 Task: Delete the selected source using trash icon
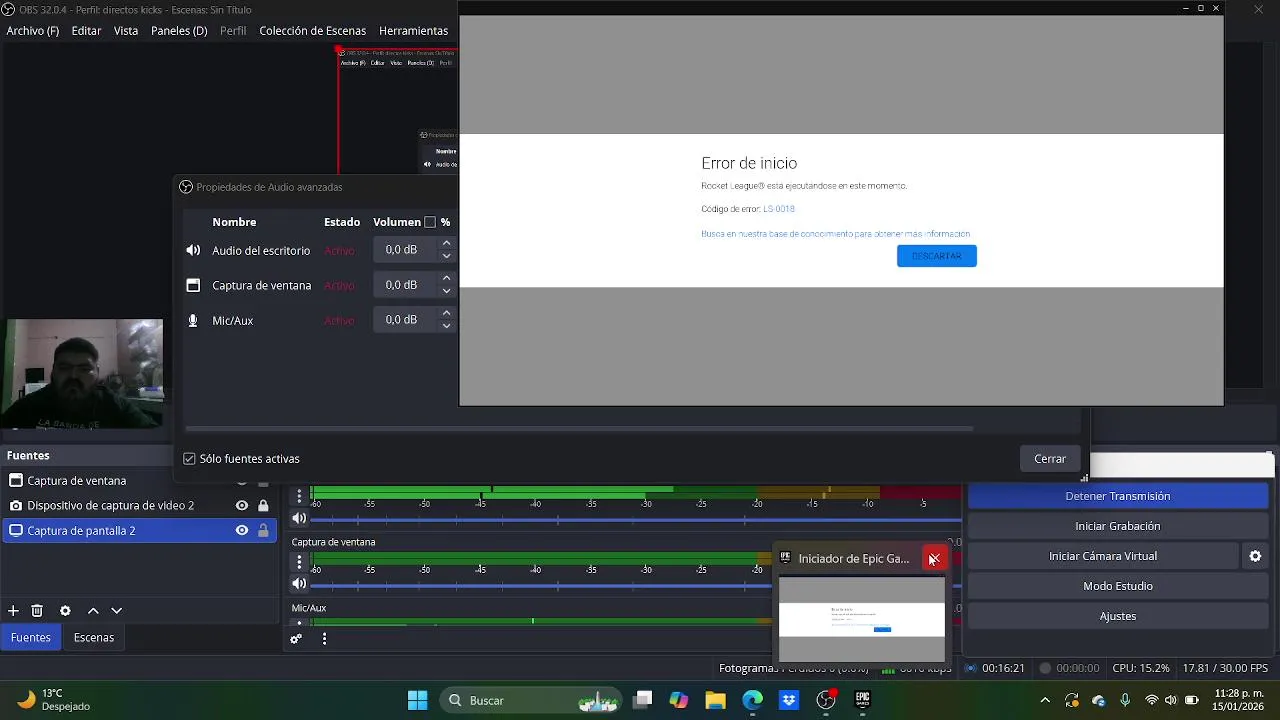pyautogui.click(x=37, y=611)
